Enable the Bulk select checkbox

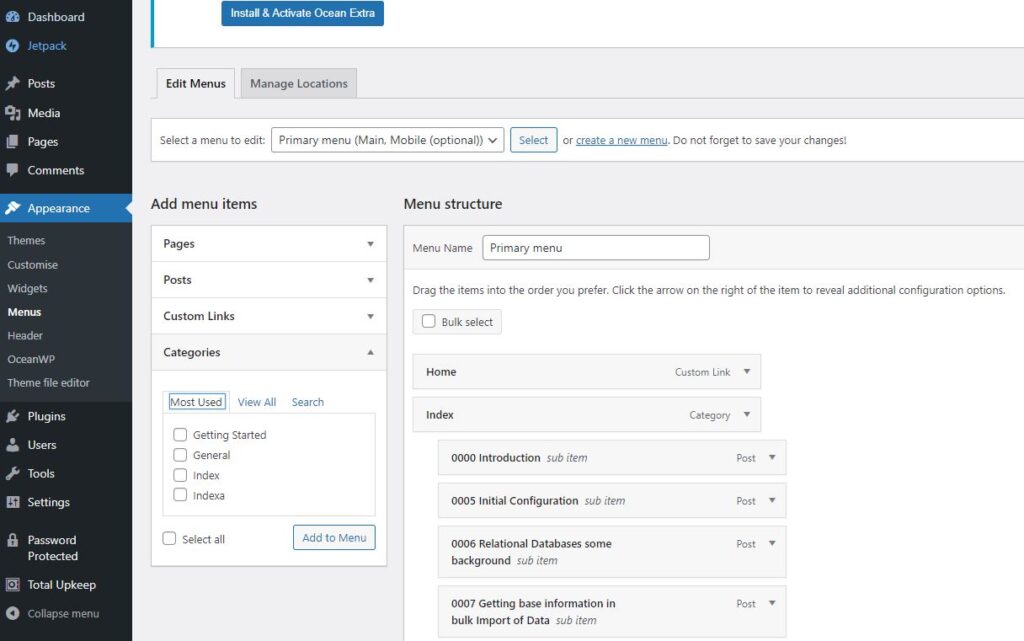[428, 321]
